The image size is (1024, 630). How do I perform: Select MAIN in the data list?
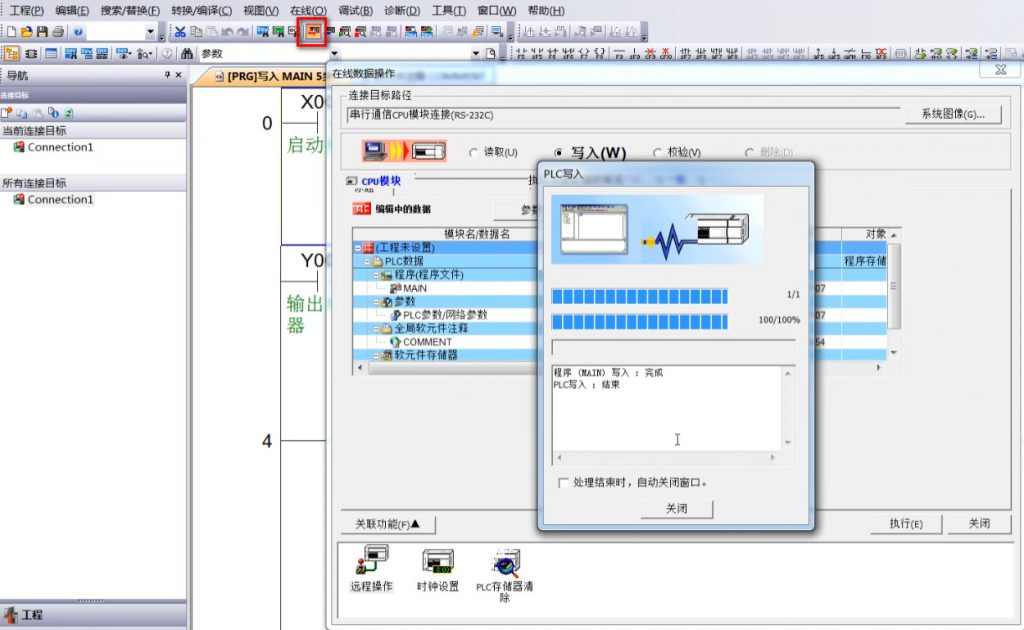click(x=415, y=288)
